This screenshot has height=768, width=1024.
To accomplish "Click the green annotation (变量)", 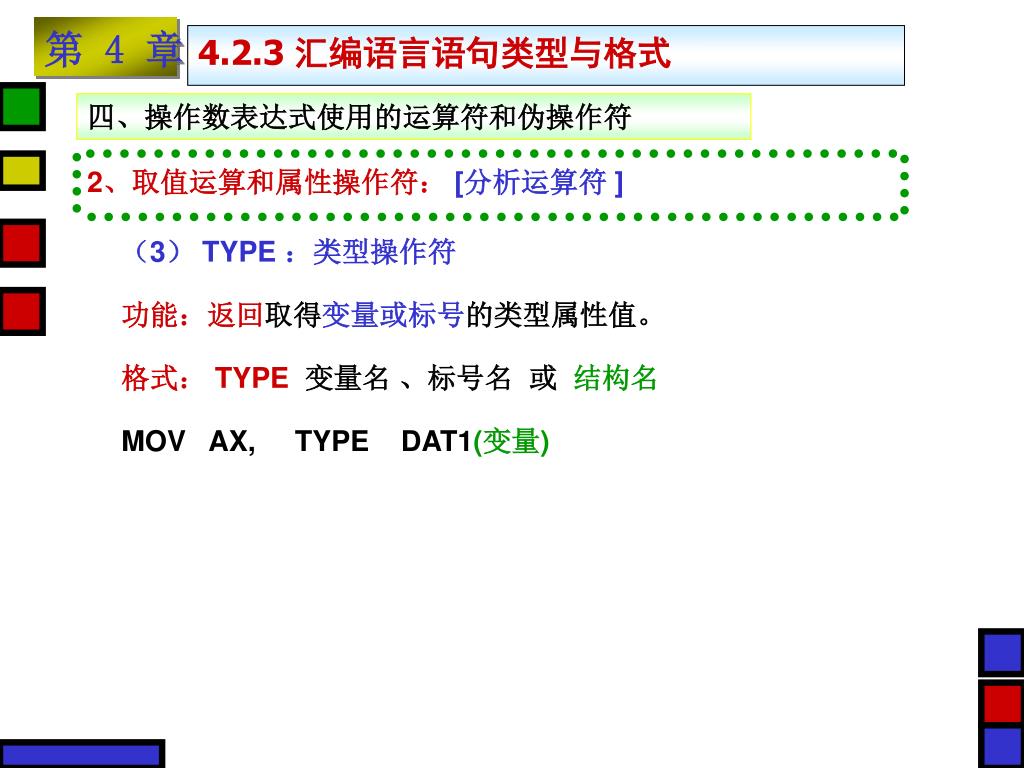I will click(511, 441).
